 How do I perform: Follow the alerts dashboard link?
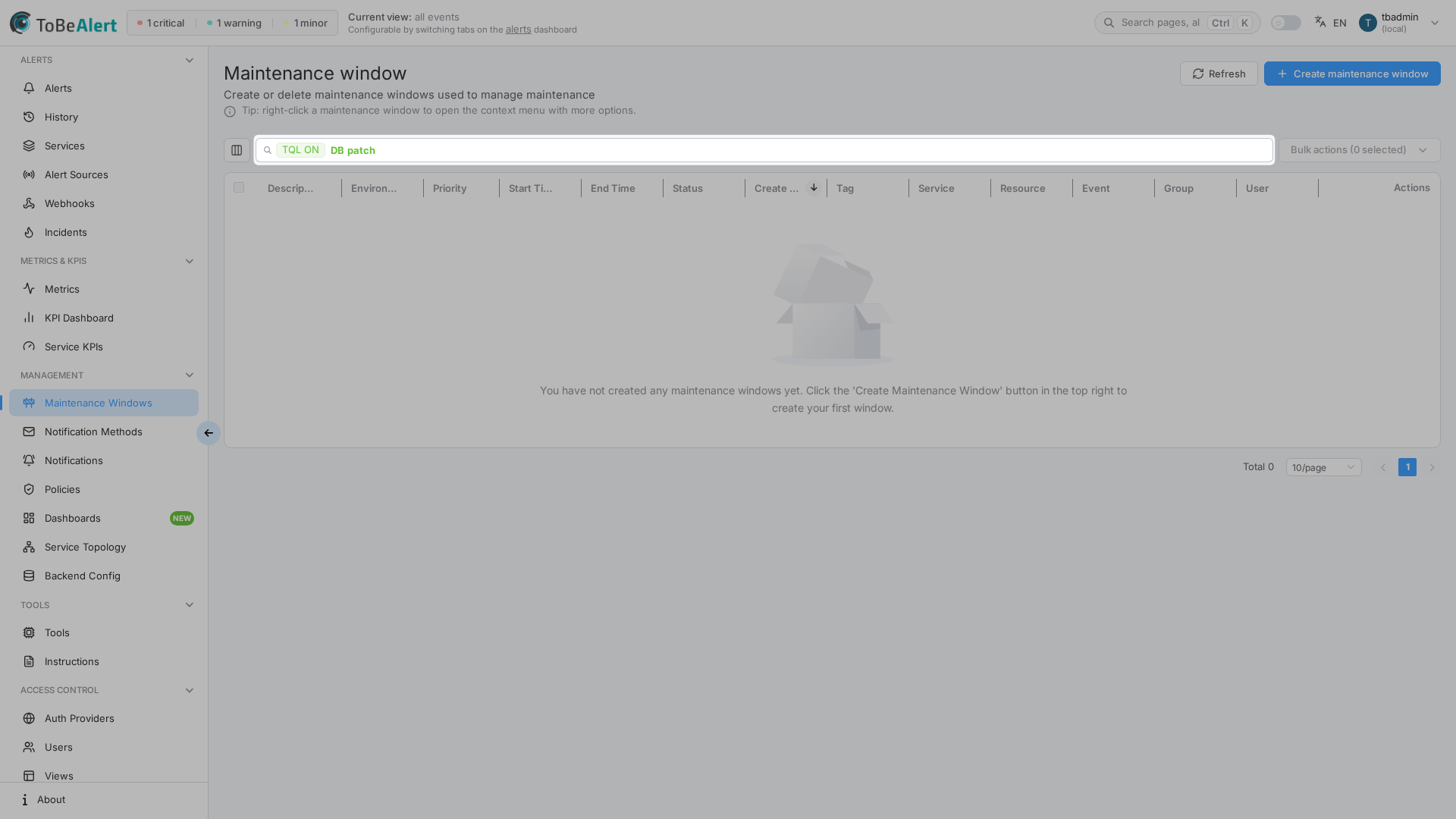coord(519,30)
